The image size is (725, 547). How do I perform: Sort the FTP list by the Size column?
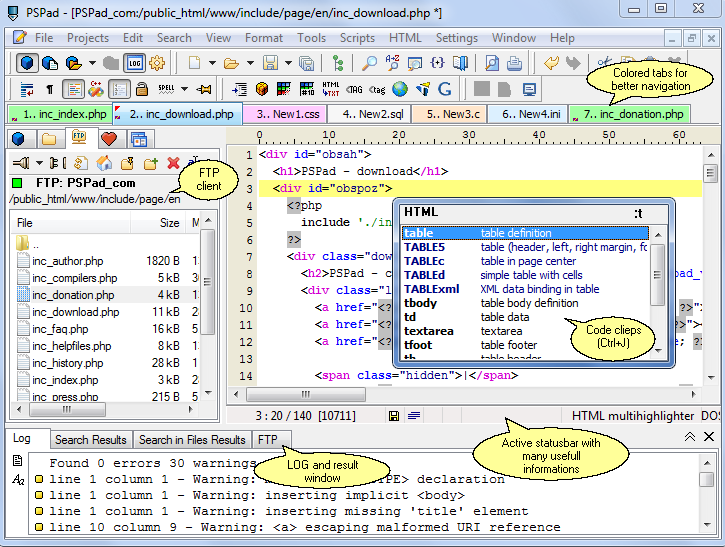pyautogui.click(x=159, y=223)
